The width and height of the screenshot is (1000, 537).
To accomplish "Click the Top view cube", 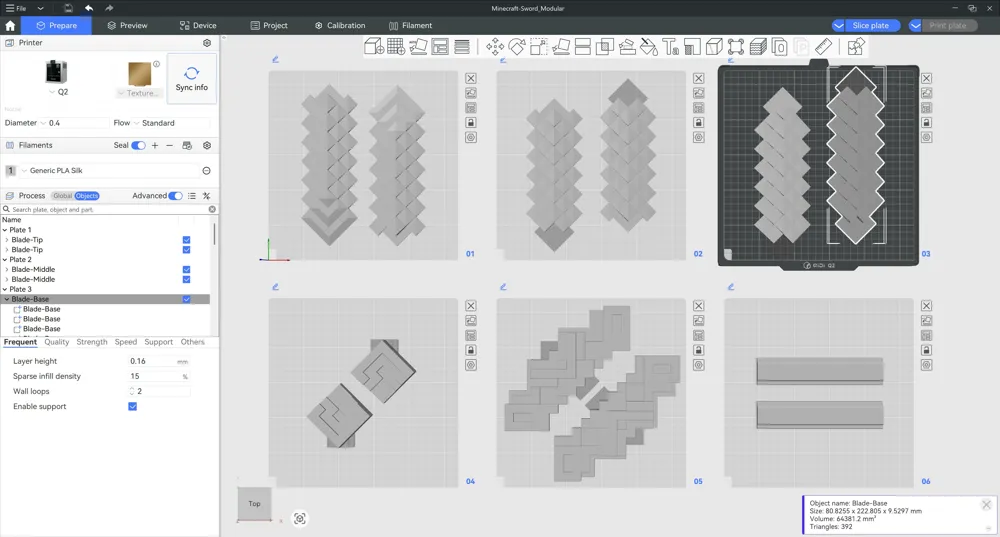I will click(254, 504).
